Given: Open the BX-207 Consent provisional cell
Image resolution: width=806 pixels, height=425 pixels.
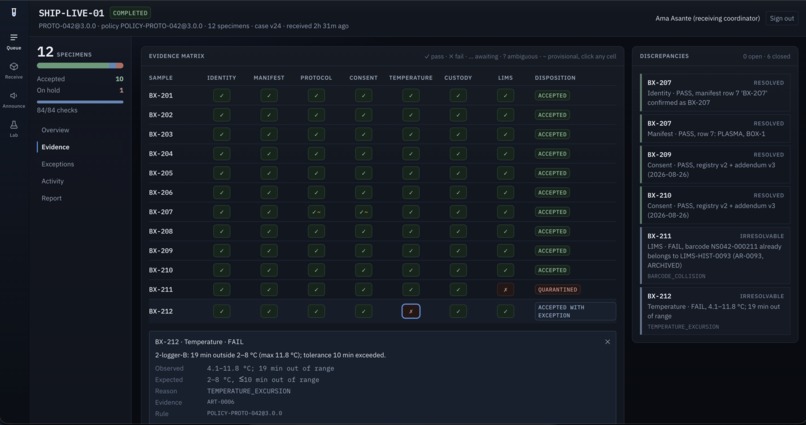Looking at the screenshot, I should pos(363,212).
